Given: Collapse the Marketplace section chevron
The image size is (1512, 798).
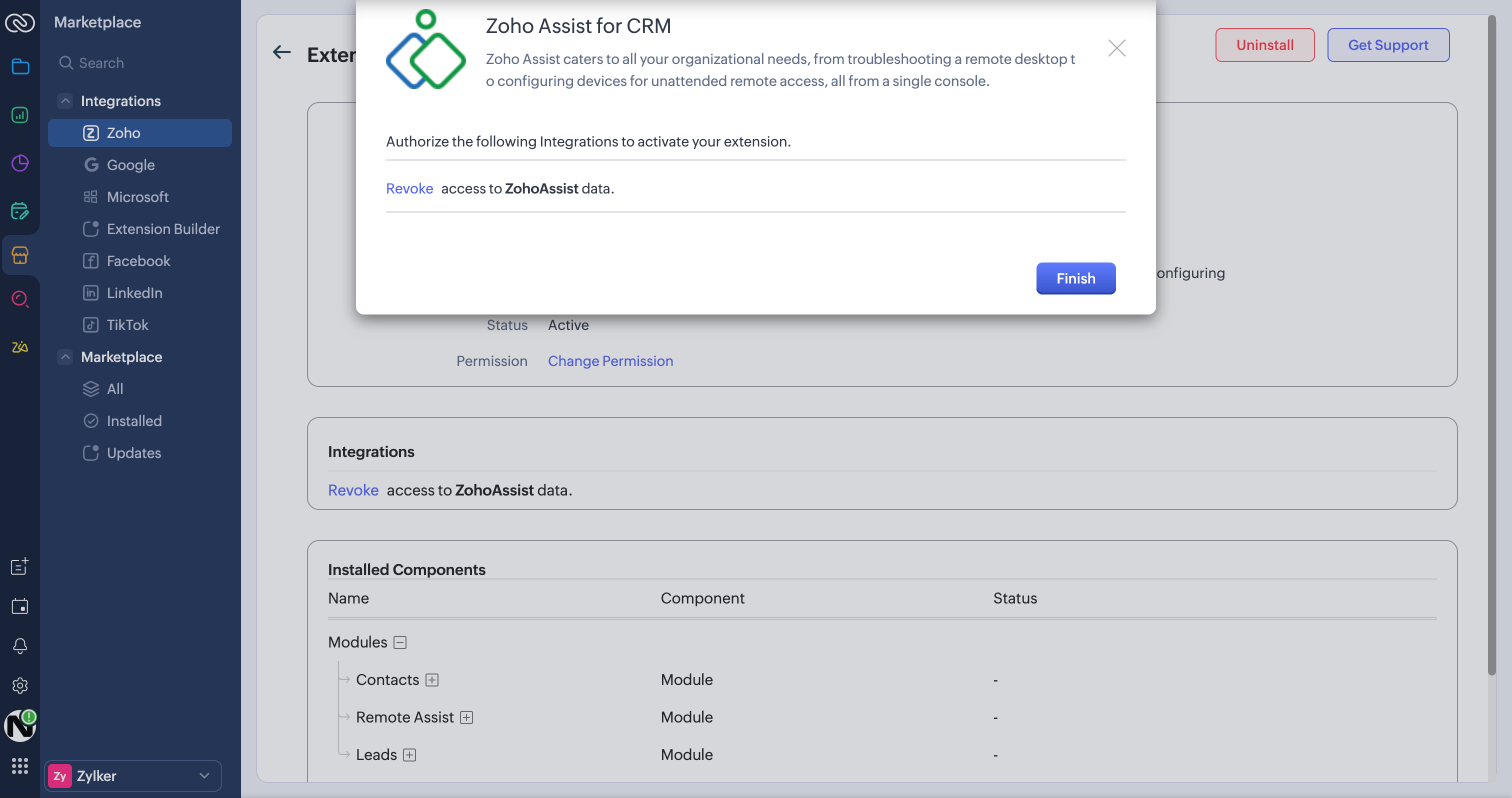Looking at the screenshot, I should tap(65, 357).
